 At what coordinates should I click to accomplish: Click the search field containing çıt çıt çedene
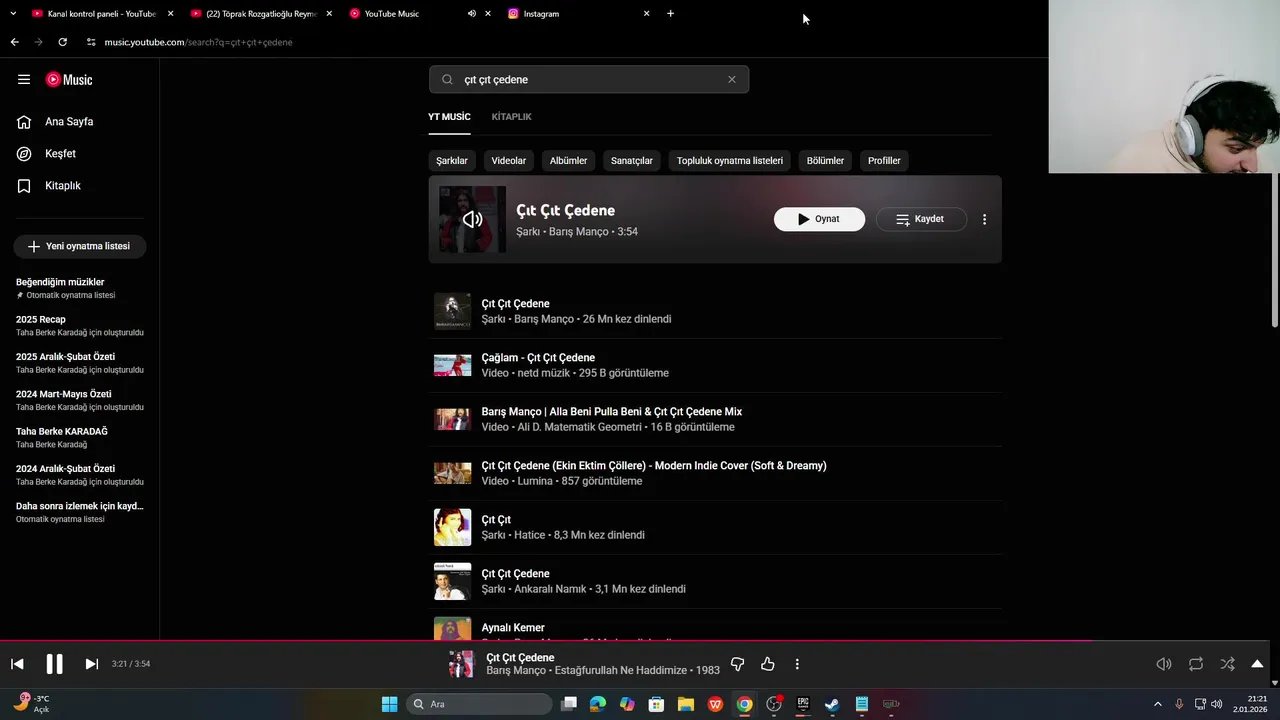(590, 80)
